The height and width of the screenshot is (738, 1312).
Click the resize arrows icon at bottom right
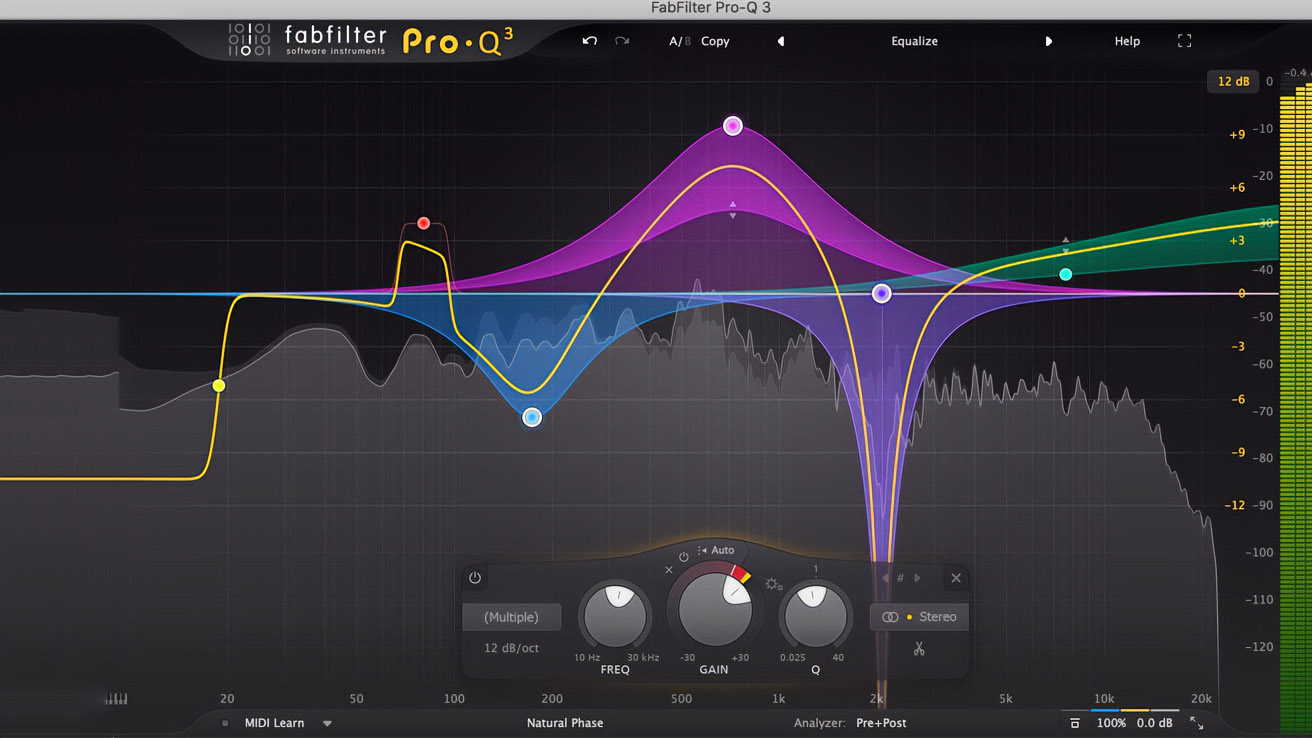tap(1196, 723)
